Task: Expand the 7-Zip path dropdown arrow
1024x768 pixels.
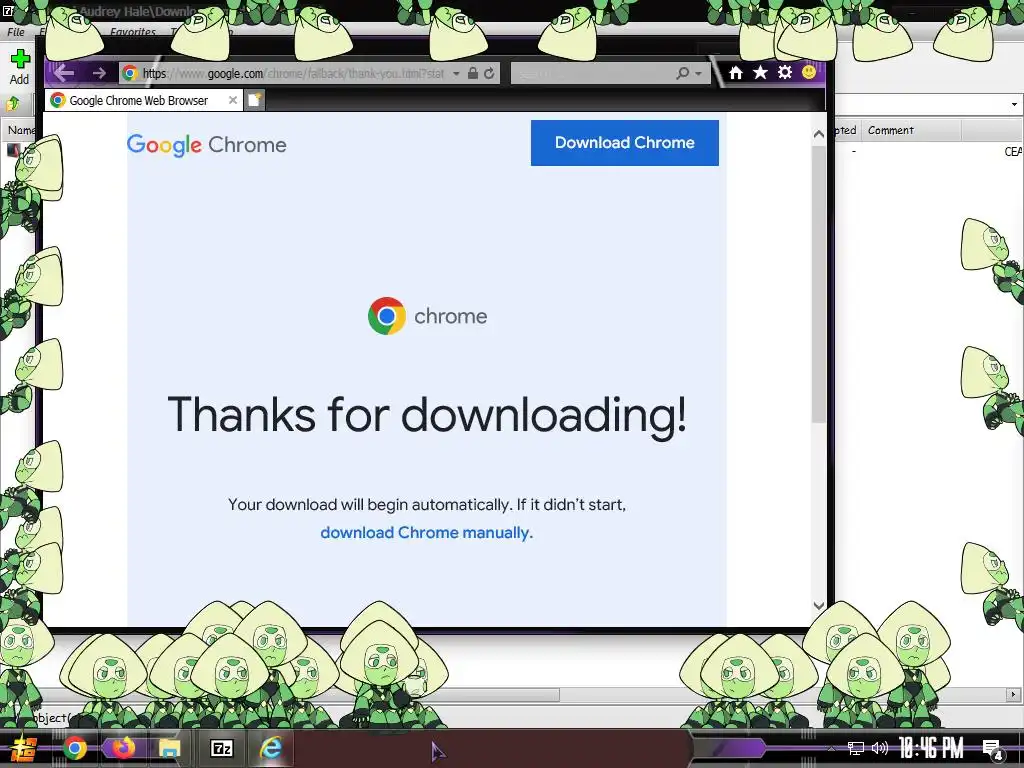Action: tap(1014, 104)
